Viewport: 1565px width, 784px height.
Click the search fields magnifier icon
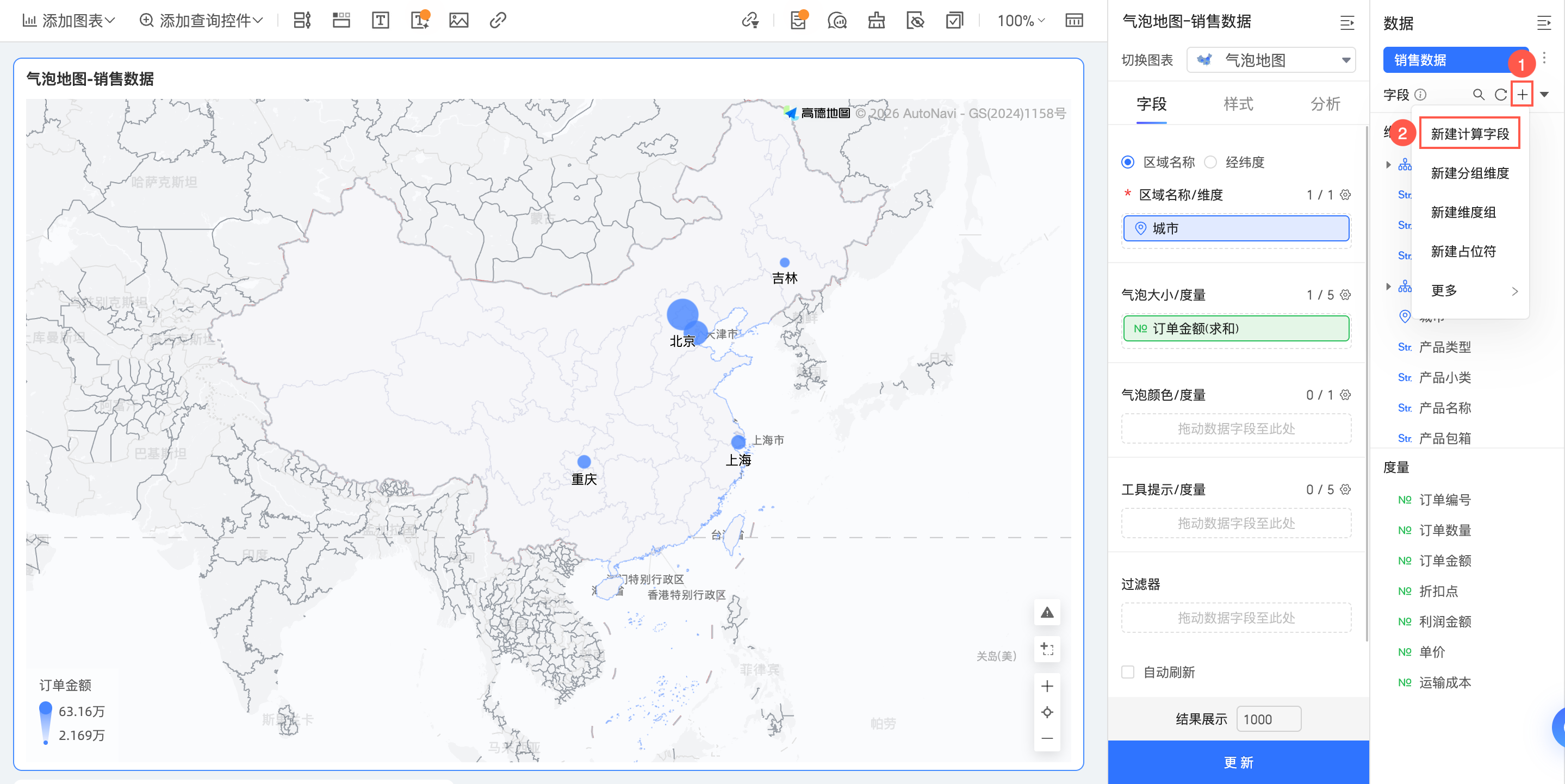click(x=1478, y=95)
